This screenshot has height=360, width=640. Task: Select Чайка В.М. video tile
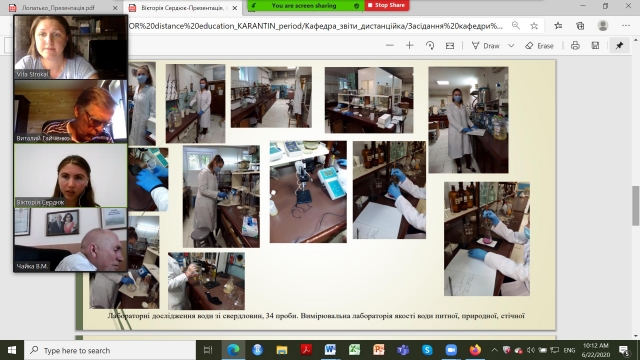click(71, 240)
